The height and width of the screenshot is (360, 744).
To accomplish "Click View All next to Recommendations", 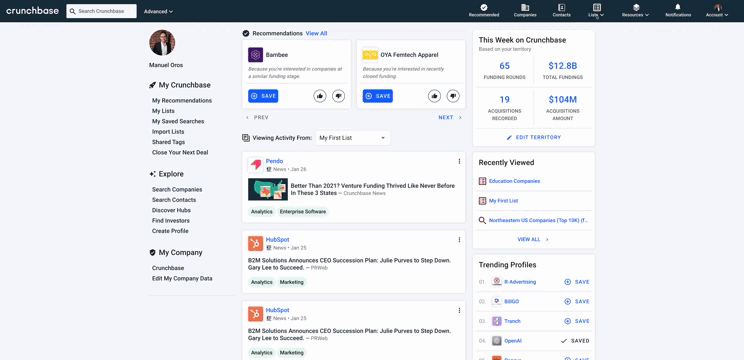I will (316, 34).
